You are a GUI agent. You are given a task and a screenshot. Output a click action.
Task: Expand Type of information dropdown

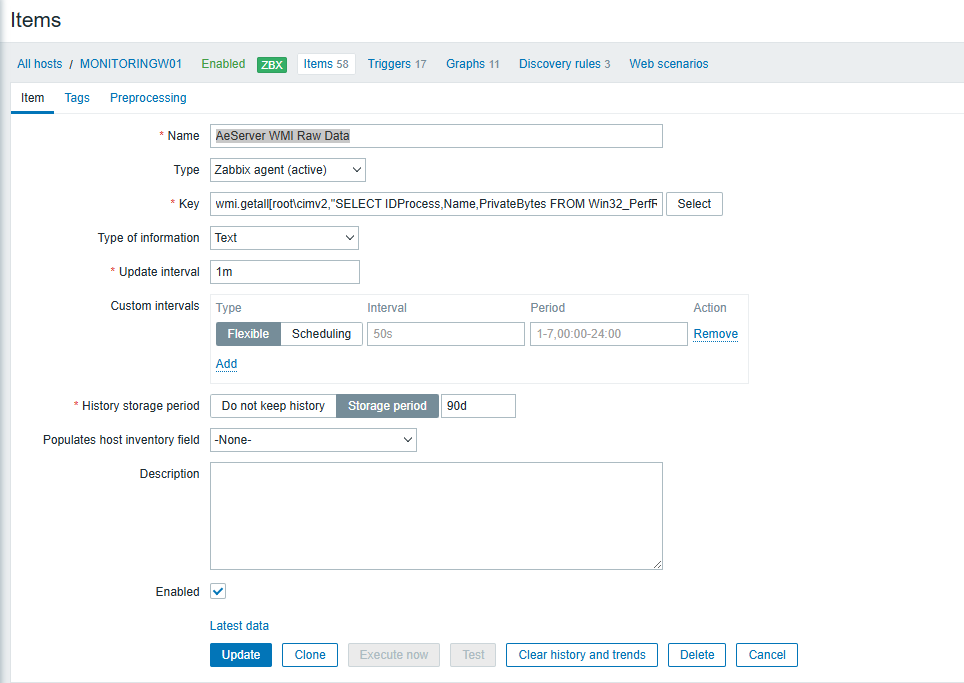[x=284, y=238]
